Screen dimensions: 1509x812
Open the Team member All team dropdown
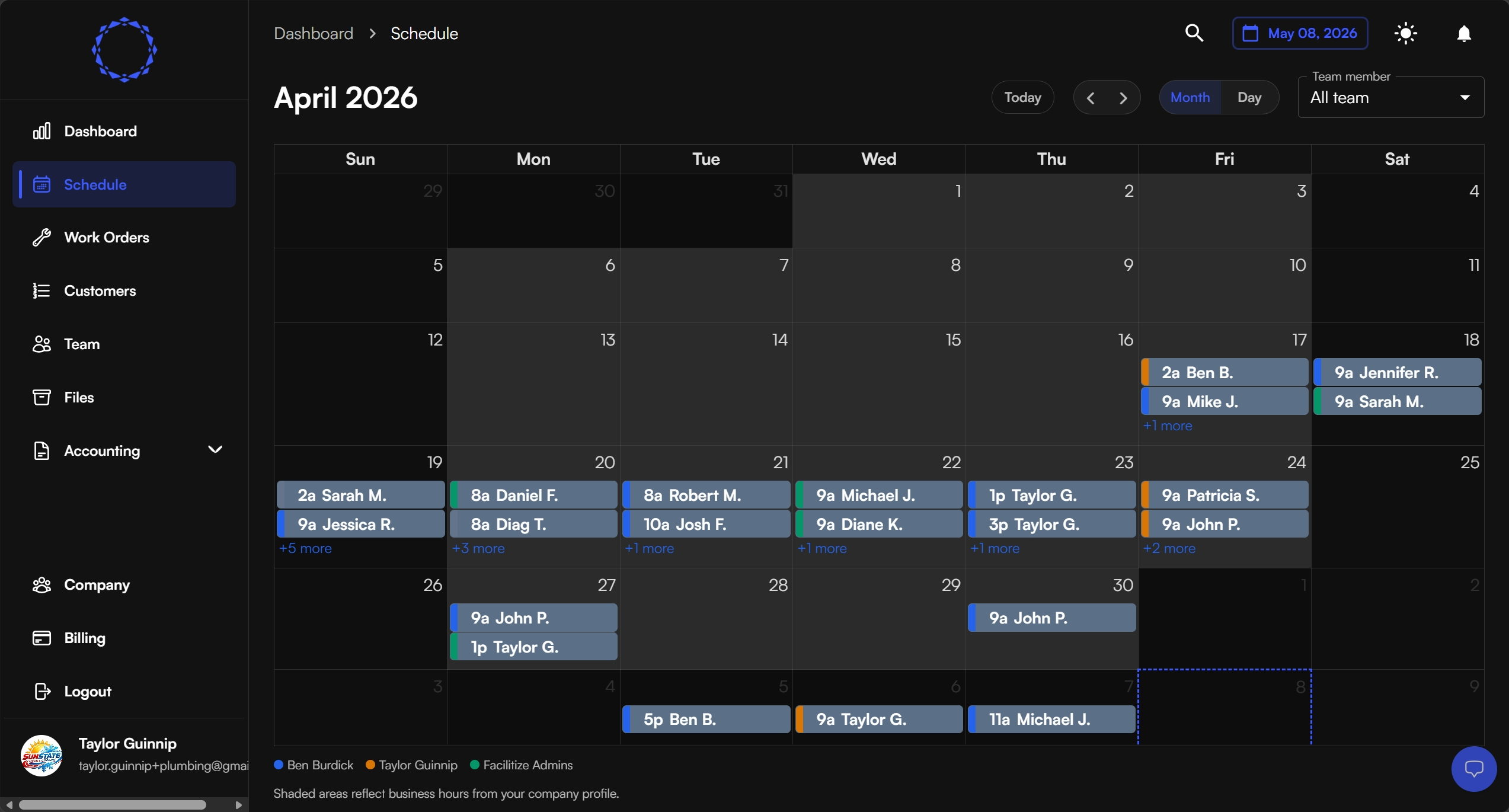click(x=1391, y=98)
